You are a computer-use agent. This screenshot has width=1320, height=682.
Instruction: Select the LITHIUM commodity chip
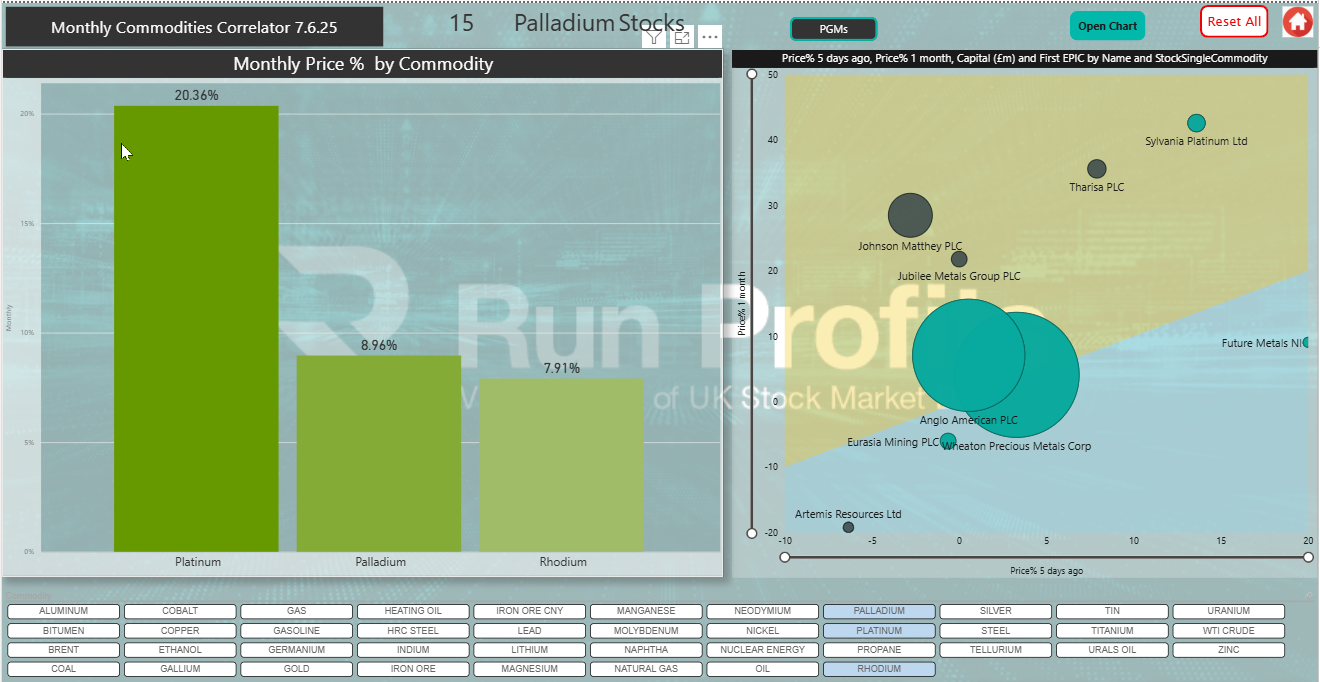(x=530, y=650)
